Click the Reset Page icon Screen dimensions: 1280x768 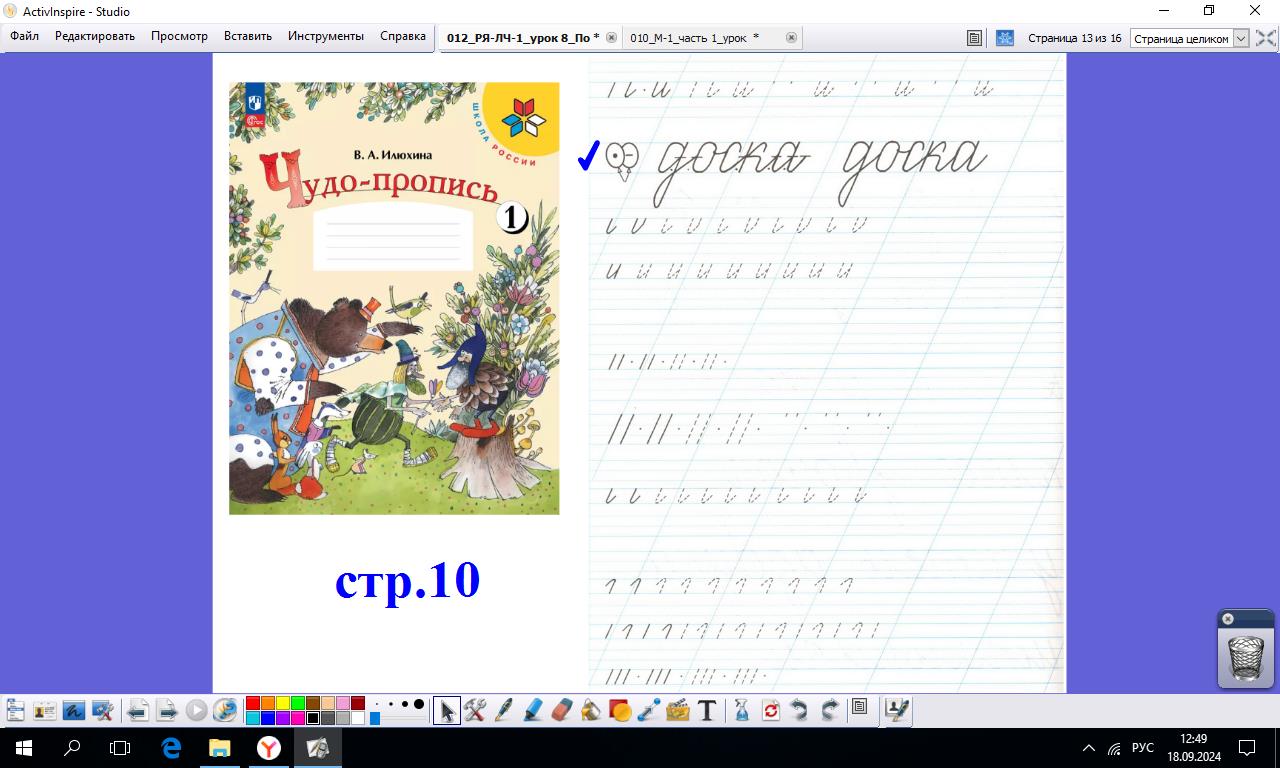coord(771,711)
